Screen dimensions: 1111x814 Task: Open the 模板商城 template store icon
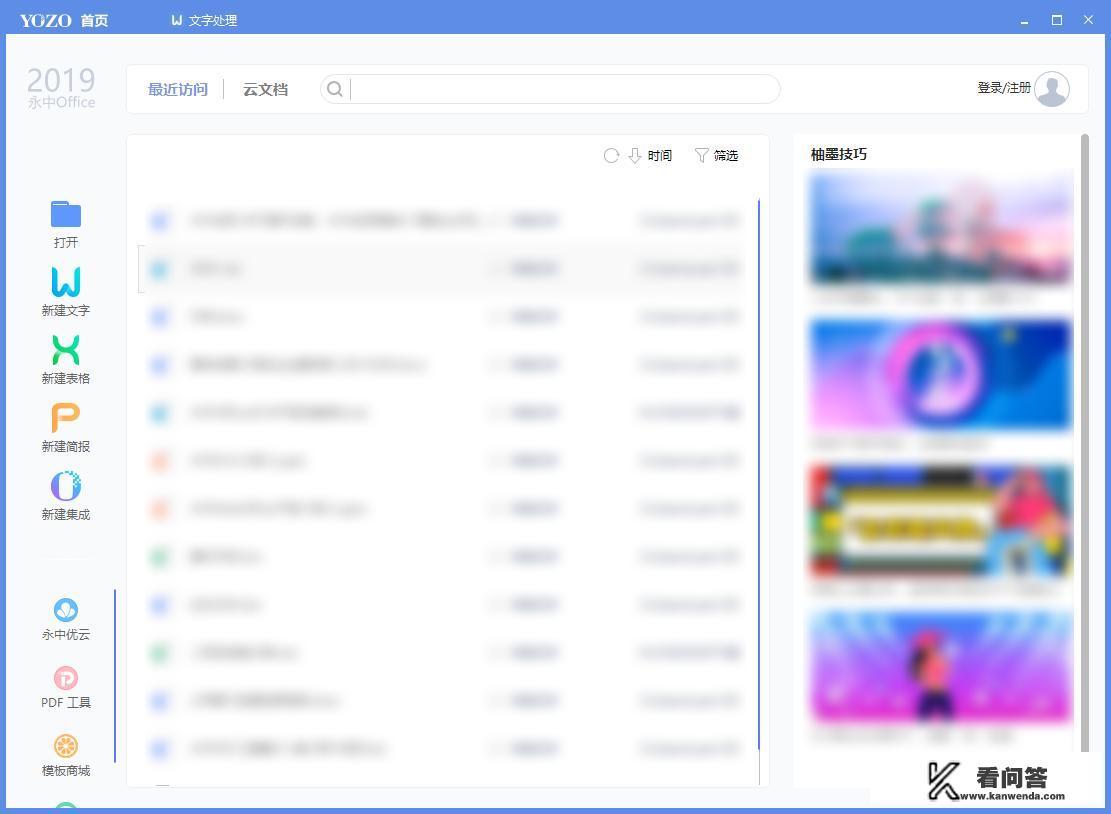click(x=65, y=745)
